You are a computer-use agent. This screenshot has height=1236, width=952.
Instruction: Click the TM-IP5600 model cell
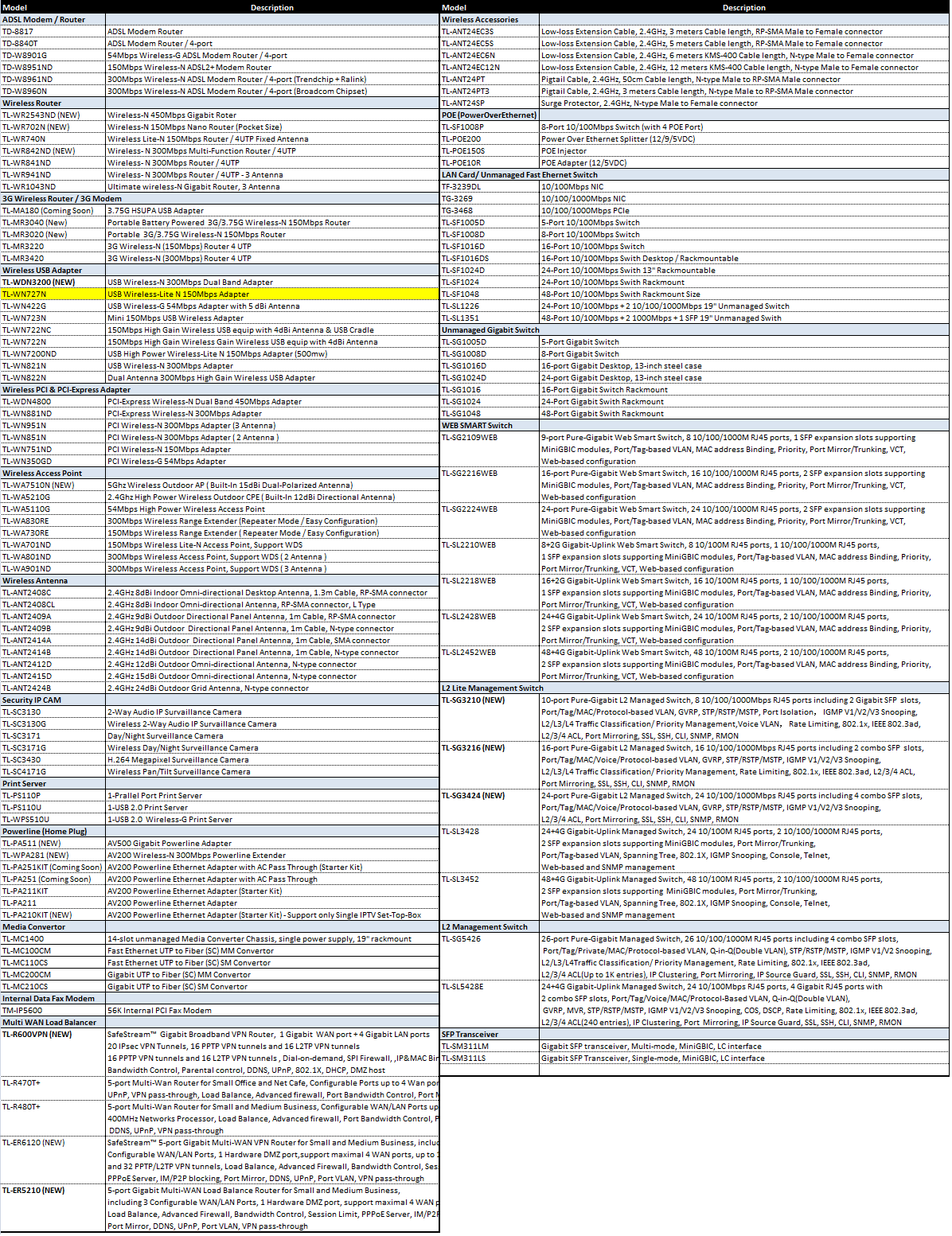pyautogui.click(x=53, y=1011)
